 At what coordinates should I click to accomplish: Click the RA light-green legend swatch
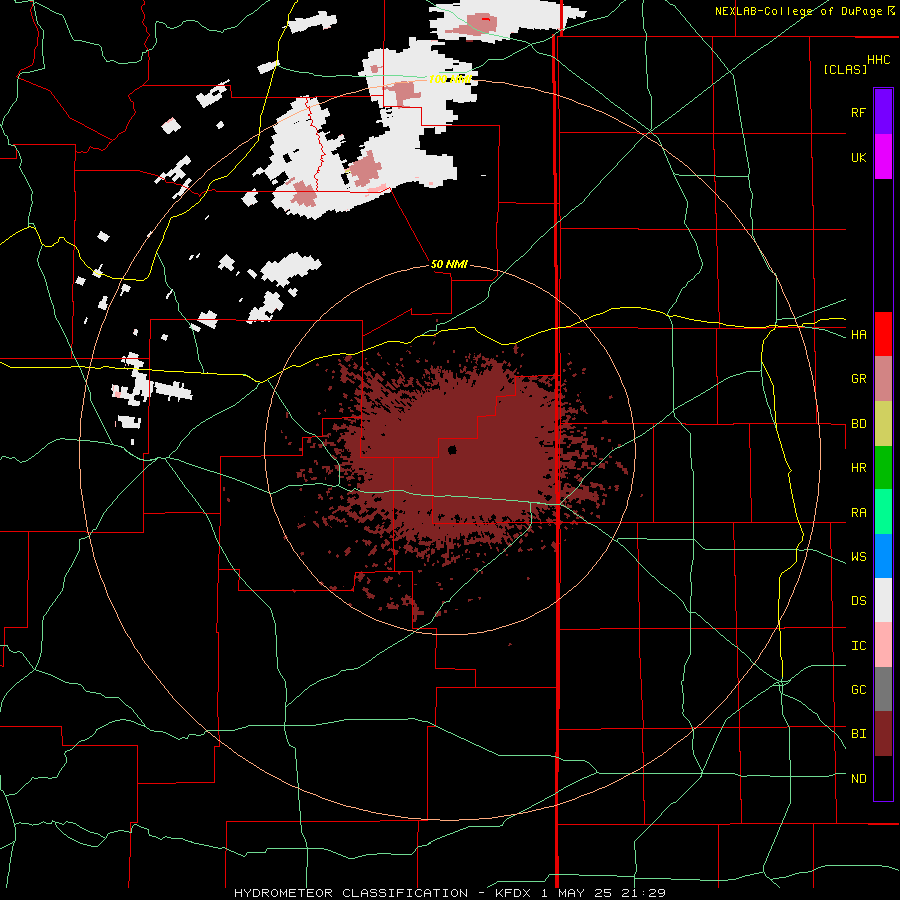click(883, 512)
